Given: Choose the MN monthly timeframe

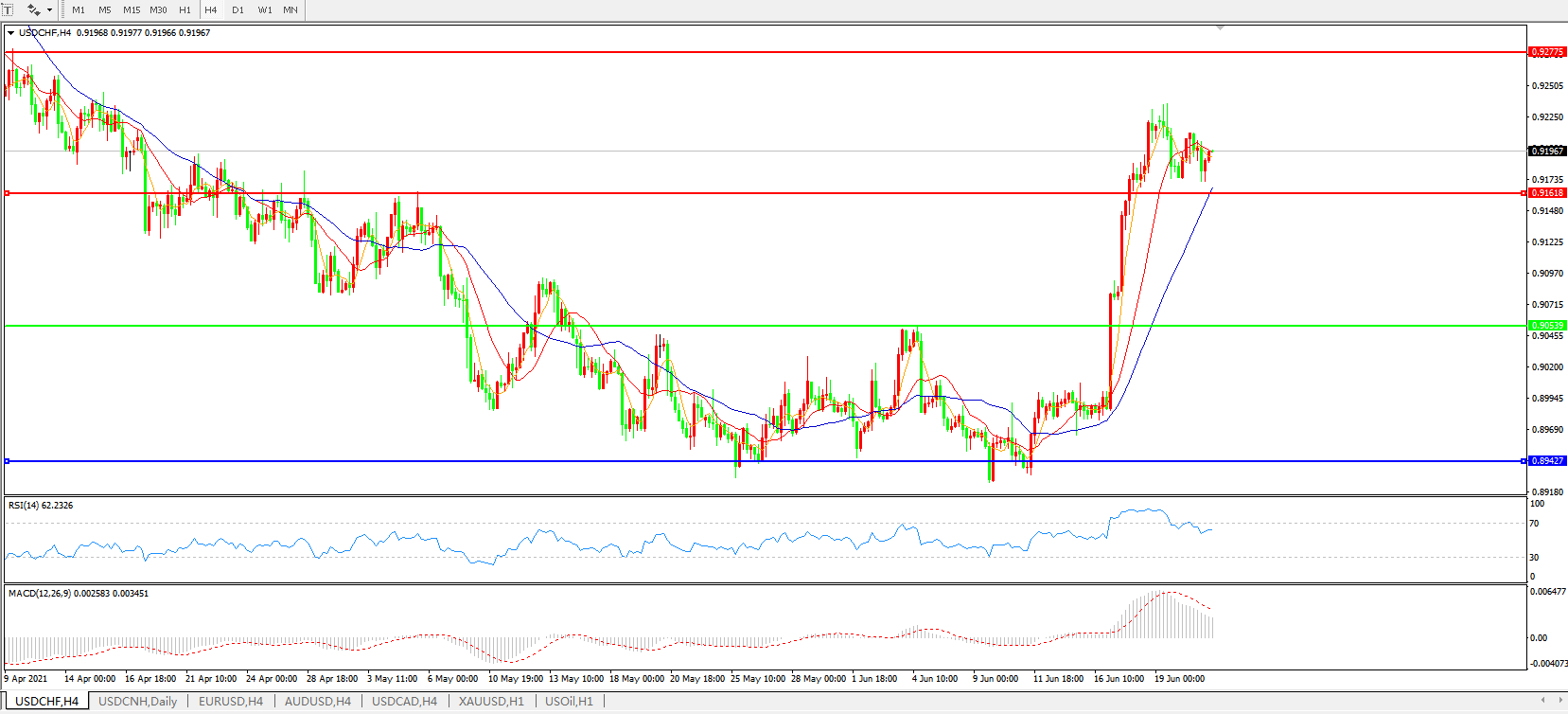Looking at the screenshot, I should (291, 10).
